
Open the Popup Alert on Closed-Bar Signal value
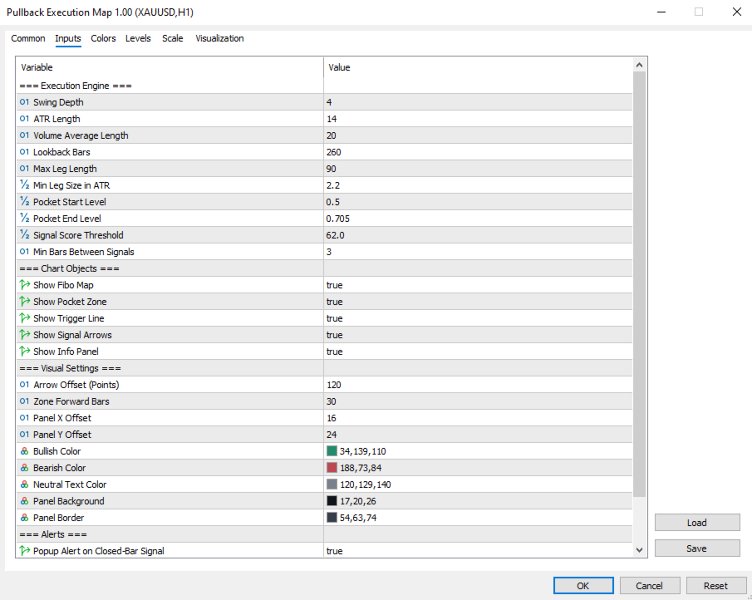pyautogui.click(x=334, y=551)
